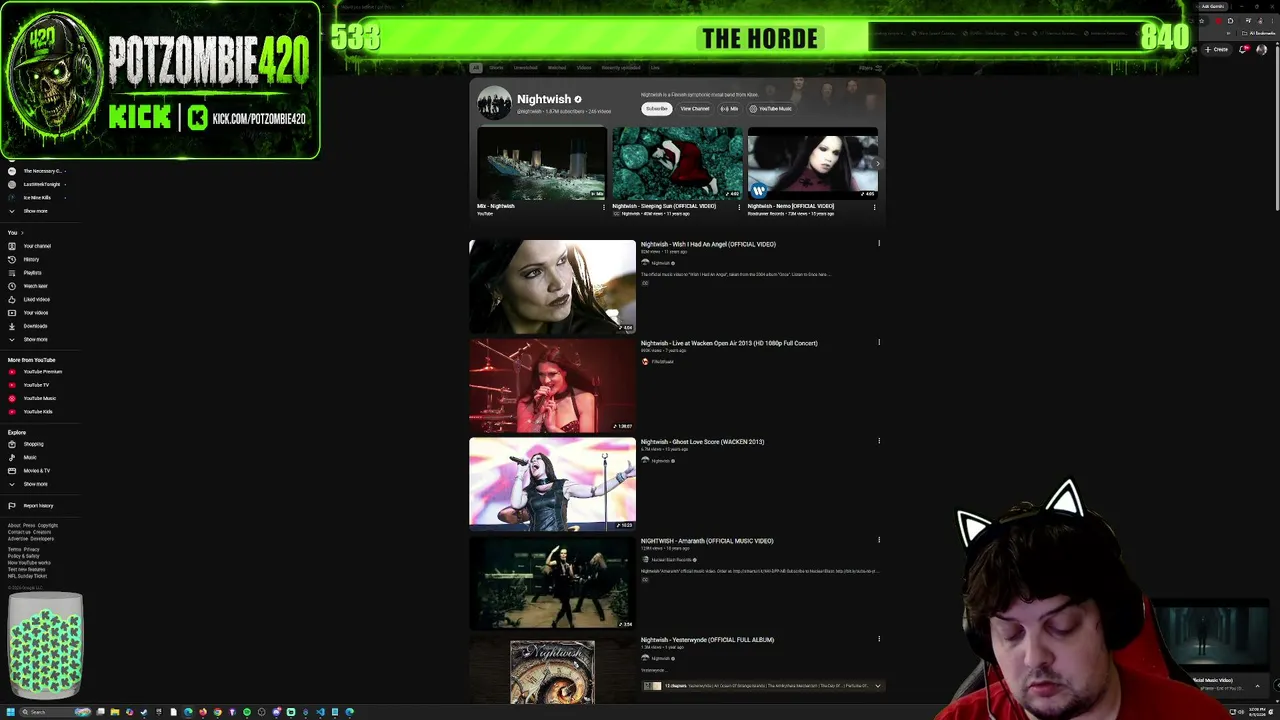Select the Unwatched filter chip
Screen dimensions: 1280x720
click(x=525, y=68)
